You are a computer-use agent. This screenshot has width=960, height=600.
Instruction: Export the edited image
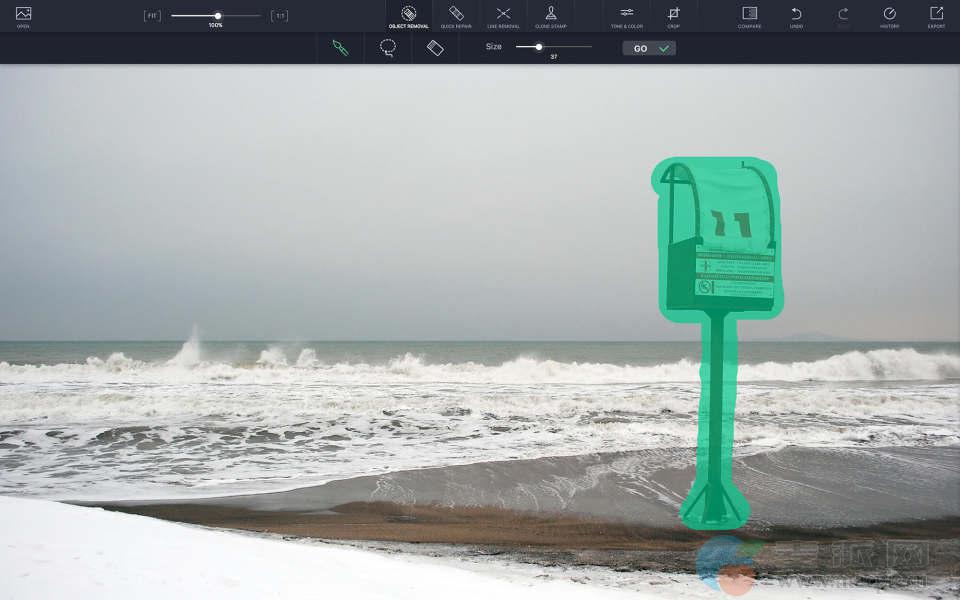click(x=936, y=15)
